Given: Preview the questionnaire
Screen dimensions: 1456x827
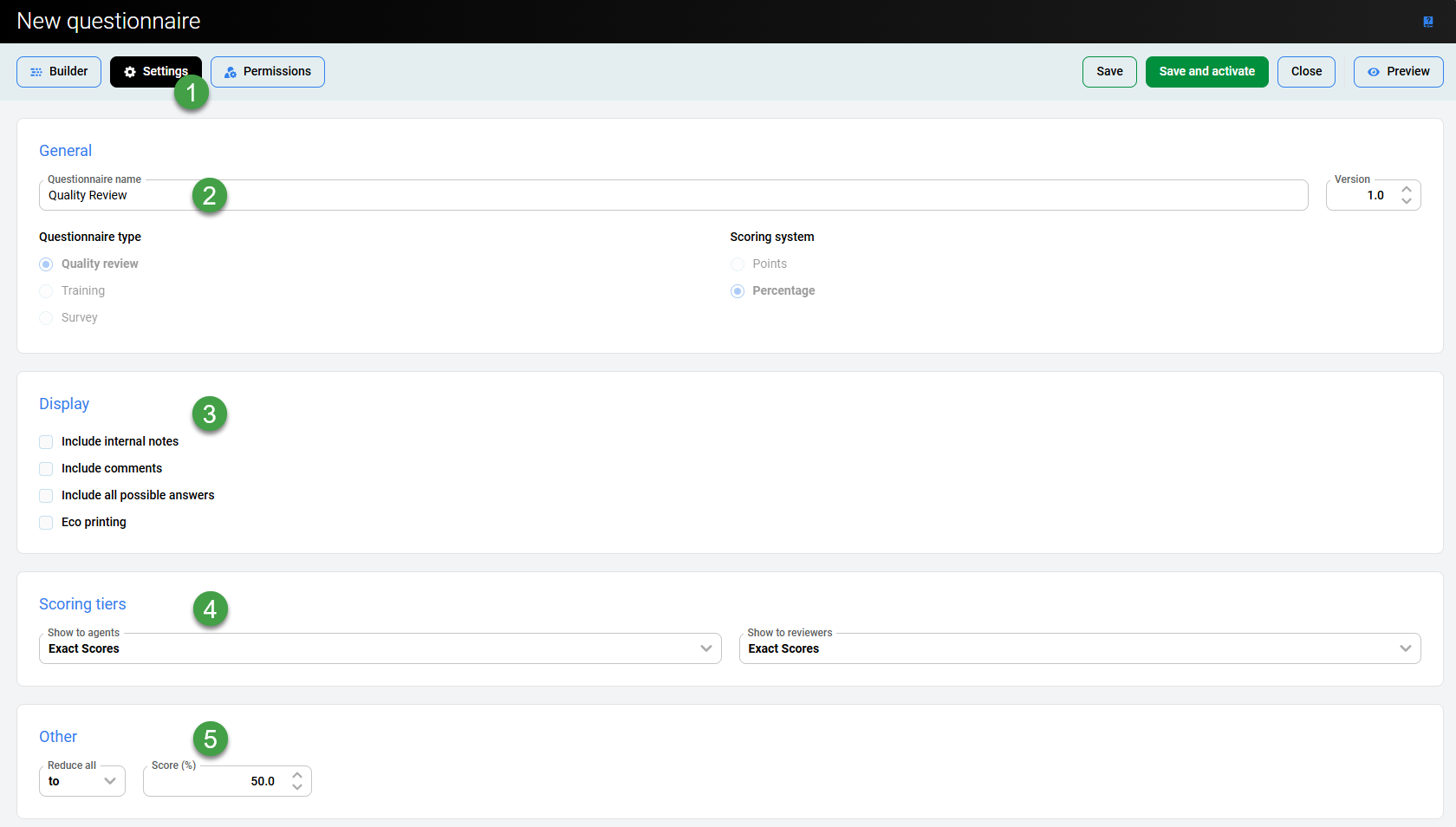Looking at the screenshot, I should [1398, 72].
